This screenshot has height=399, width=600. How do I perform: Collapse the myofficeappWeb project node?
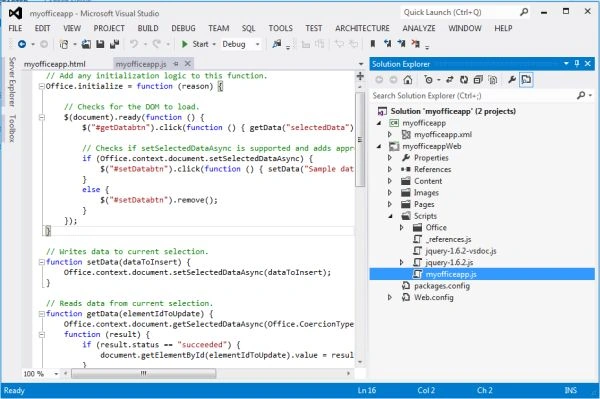pyautogui.click(x=379, y=147)
